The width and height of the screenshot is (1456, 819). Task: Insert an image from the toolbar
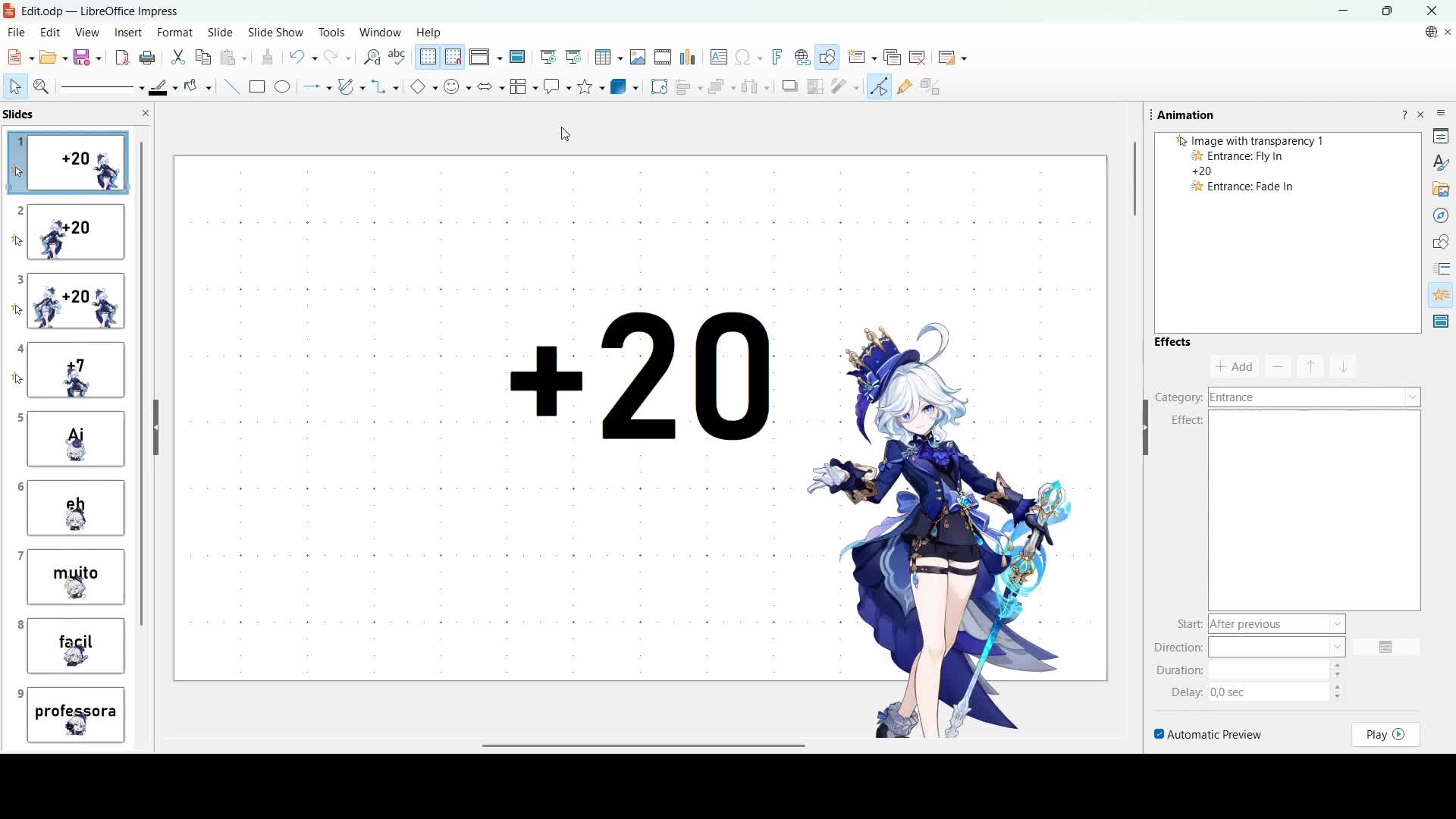click(x=639, y=58)
